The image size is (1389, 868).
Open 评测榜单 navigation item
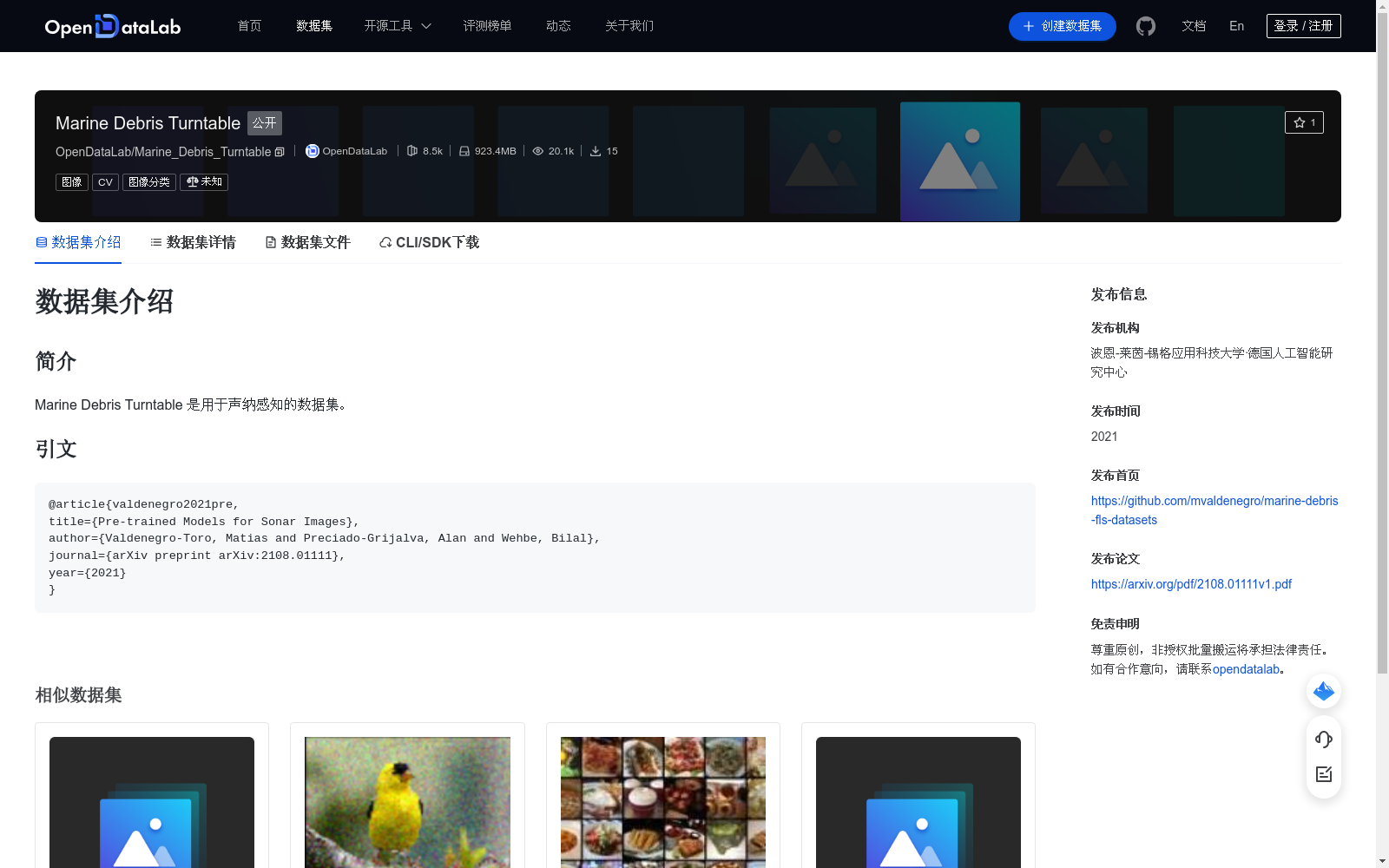(x=487, y=26)
